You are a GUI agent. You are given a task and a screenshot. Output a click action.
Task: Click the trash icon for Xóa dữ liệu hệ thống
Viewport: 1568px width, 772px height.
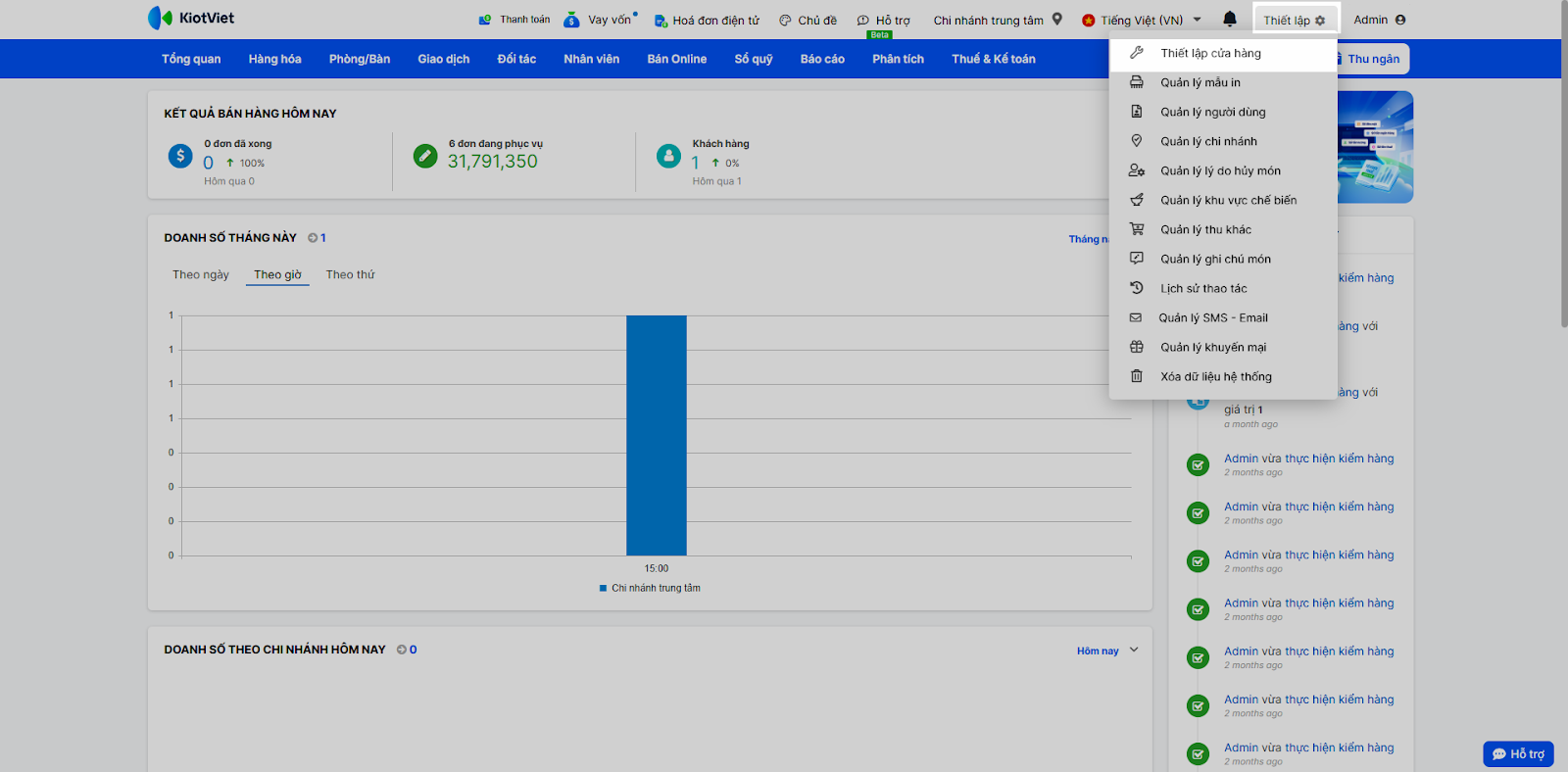pyautogui.click(x=1137, y=376)
